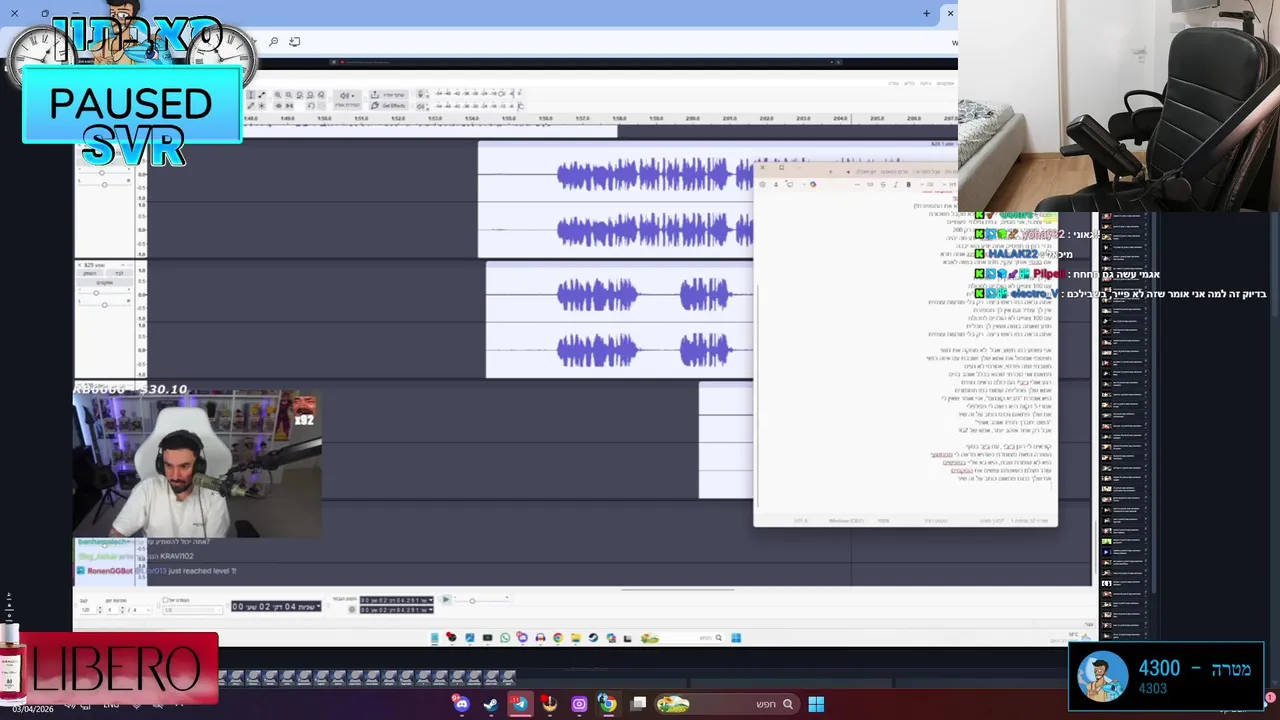This screenshot has width=1280, height=720.
Task: Click WhatsApp icon in the streamed taskbar
Action: (505, 638)
